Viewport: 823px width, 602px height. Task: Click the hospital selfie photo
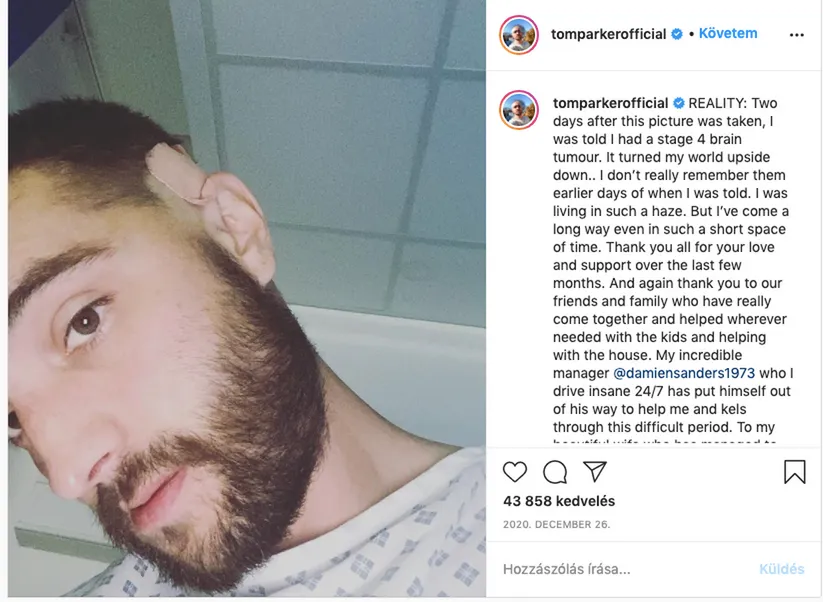point(247,298)
